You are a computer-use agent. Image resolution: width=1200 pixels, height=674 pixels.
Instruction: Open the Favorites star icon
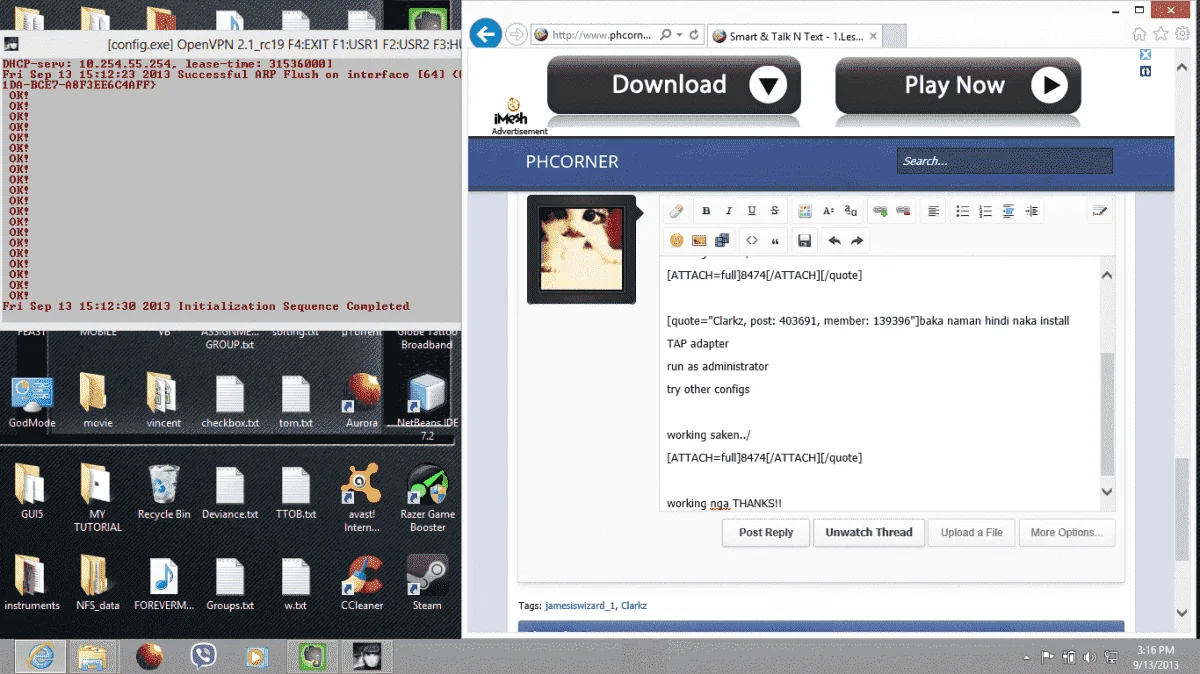(x=1160, y=34)
